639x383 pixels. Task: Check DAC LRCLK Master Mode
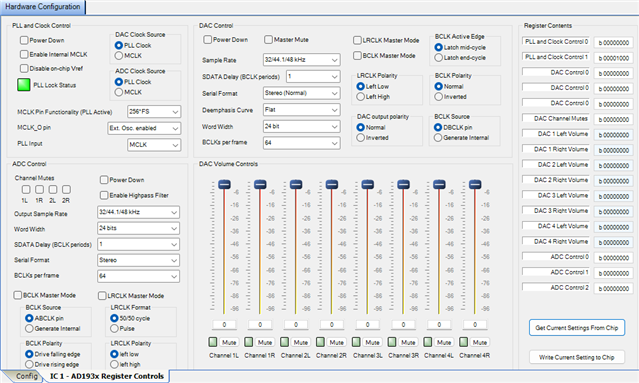point(357,40)
